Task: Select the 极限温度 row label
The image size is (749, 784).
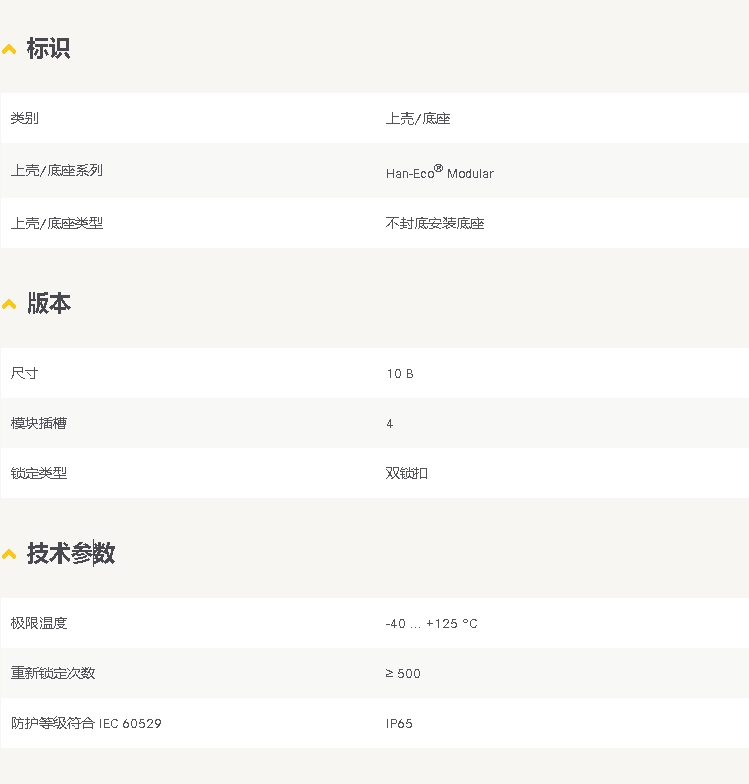Action: [x=39, y=623]
